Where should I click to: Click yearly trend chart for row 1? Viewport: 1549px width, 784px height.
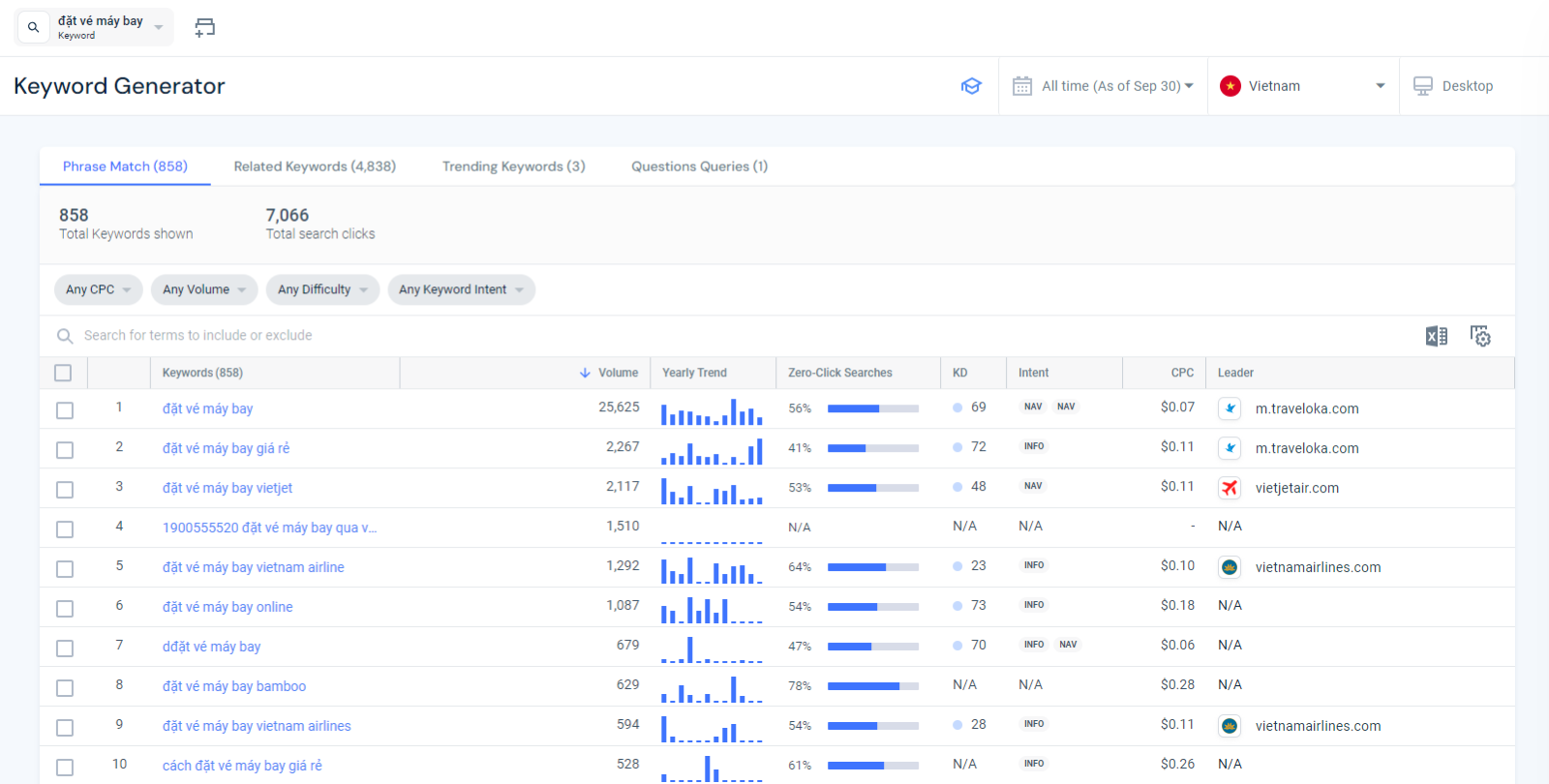click(x=712, y=412)
